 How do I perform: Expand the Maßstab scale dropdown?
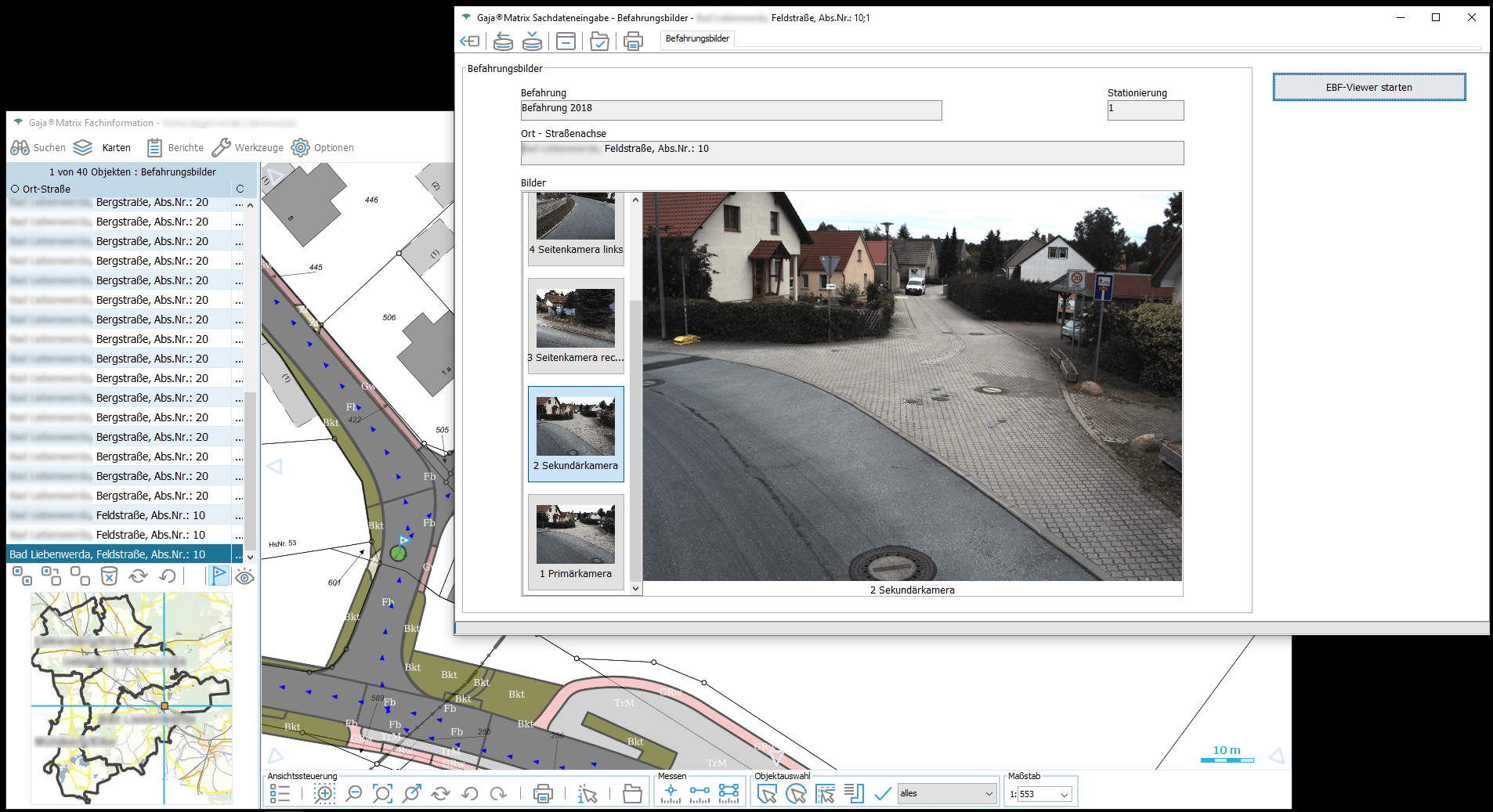1064,795
